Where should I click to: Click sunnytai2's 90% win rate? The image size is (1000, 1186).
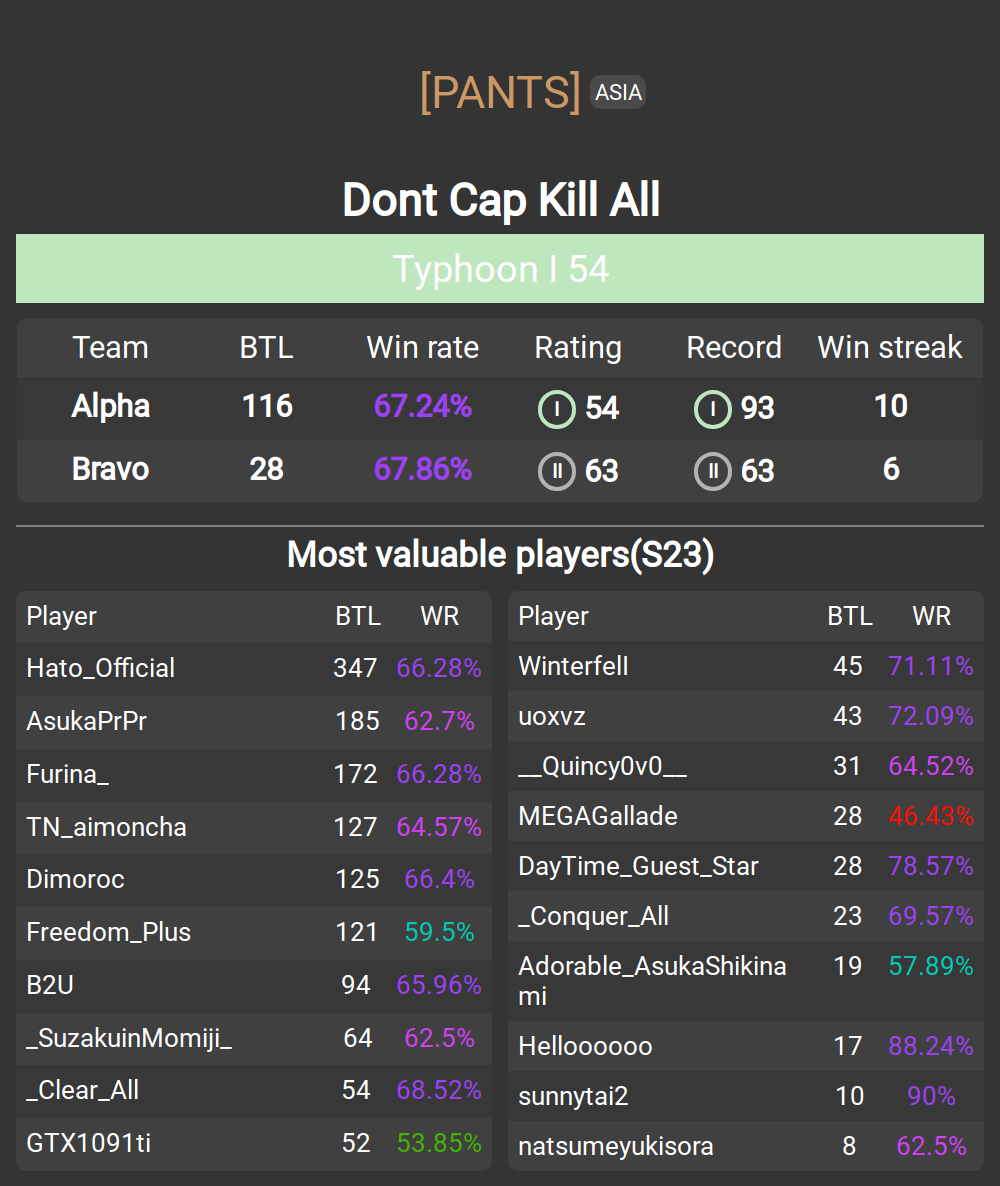[x=931, y=1096]
